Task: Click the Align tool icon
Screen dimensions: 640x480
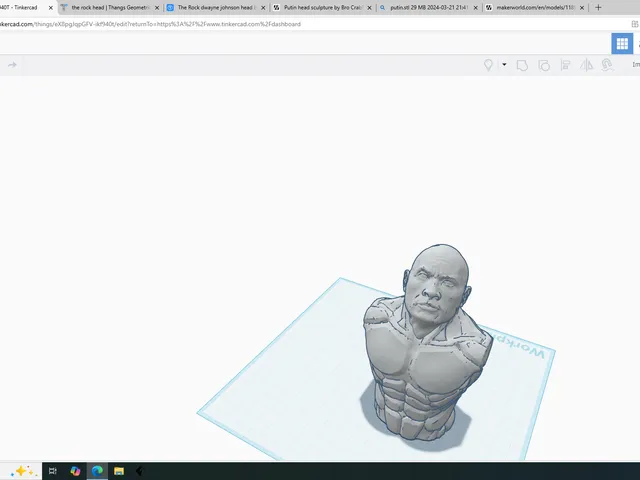Action: click(565, 65)
